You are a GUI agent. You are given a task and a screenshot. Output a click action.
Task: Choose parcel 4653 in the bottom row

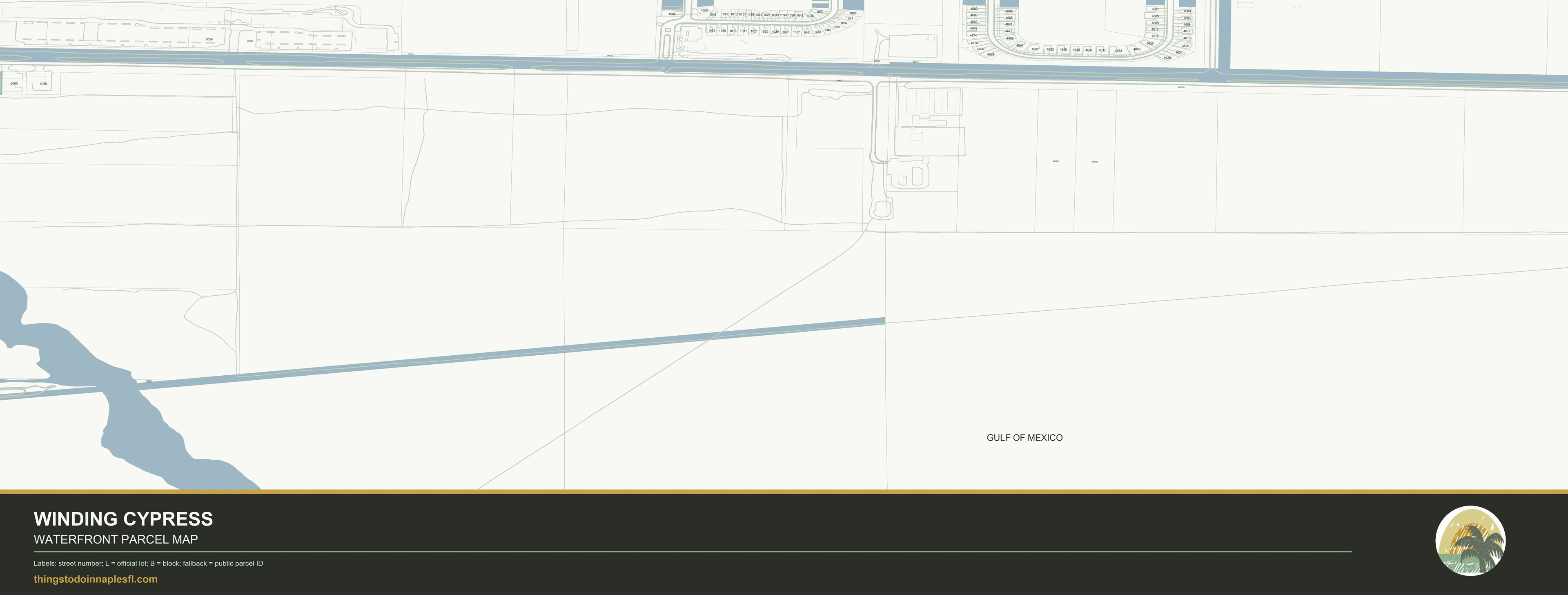pyautogui.click(x=1050, y=49)
